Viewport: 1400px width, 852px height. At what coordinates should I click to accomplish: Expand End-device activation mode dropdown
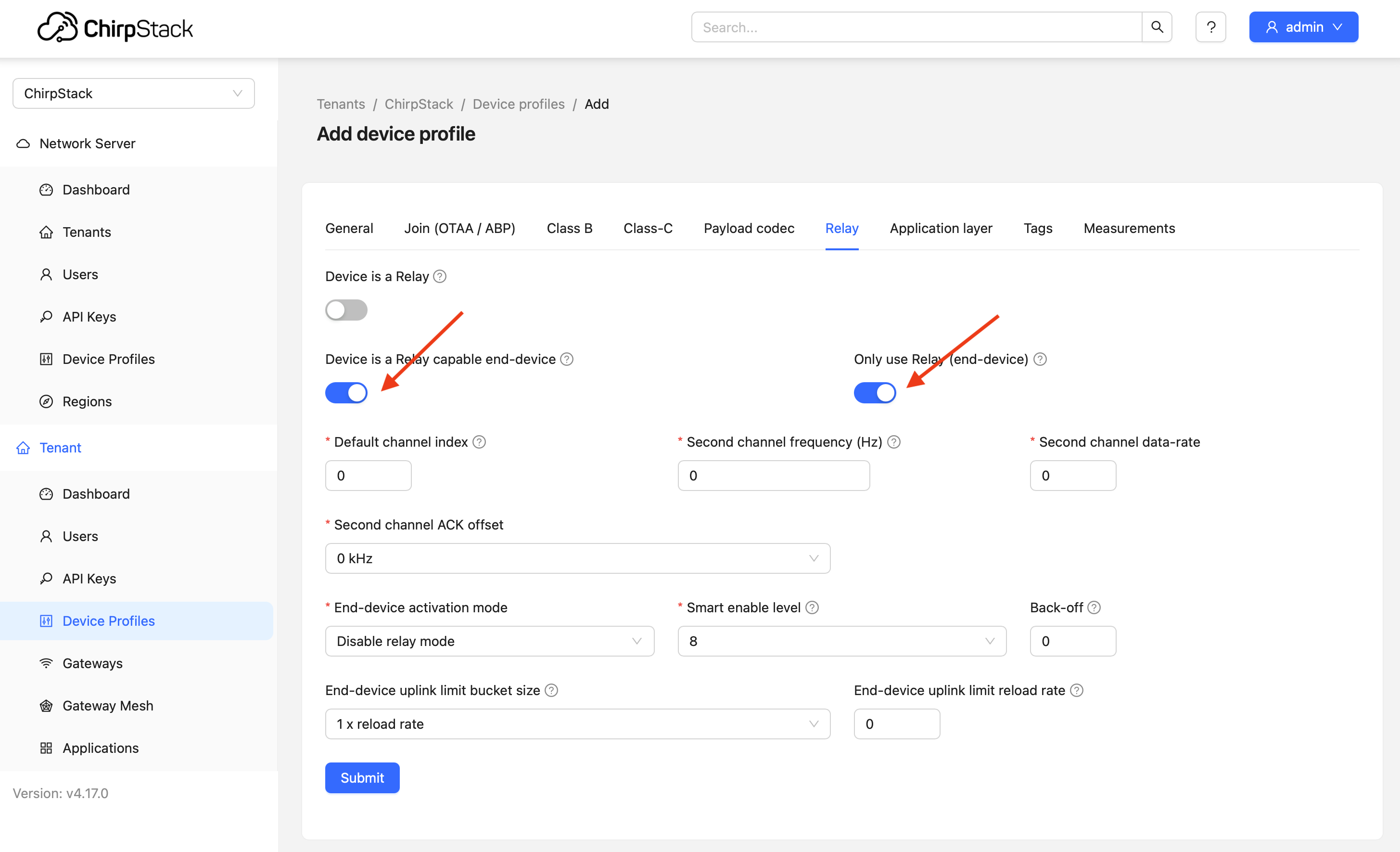[489, 641]
